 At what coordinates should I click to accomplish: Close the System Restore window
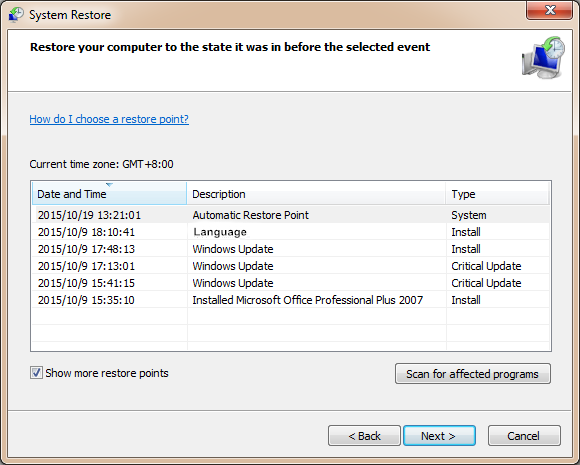(x=550, y=10)
